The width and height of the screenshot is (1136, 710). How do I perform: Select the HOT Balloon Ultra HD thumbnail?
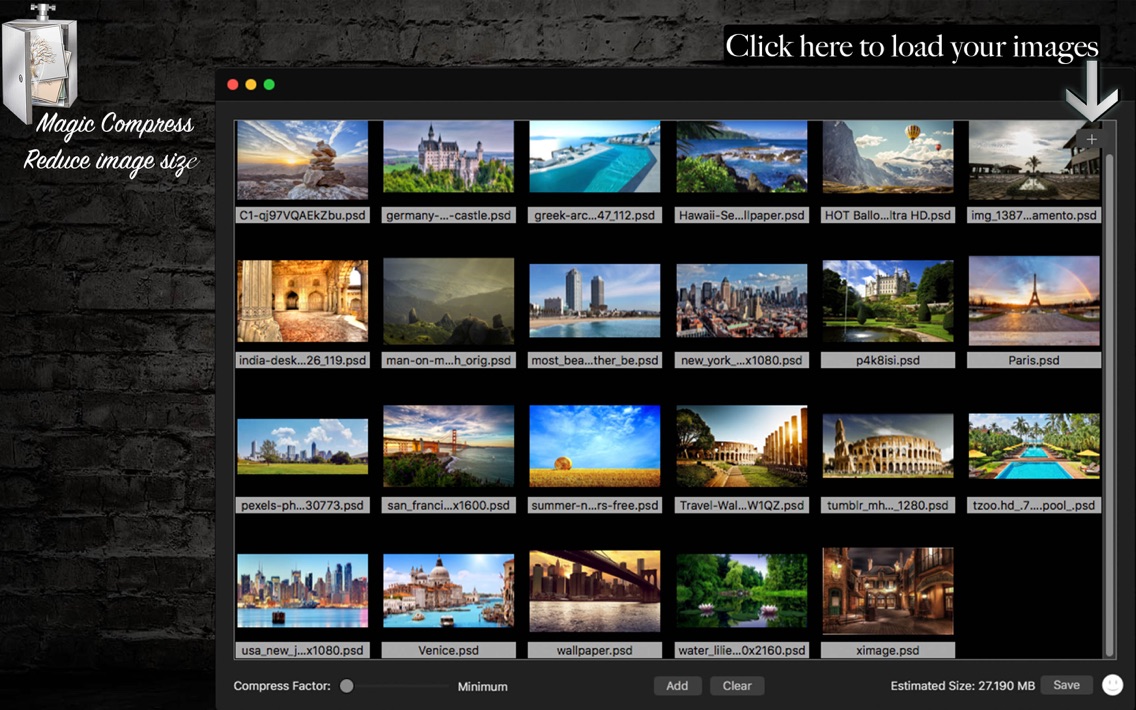click(887, 157)
